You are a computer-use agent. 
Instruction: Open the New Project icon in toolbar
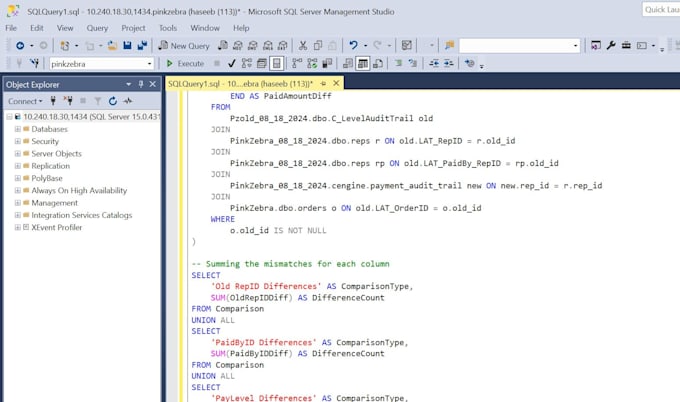65,46
